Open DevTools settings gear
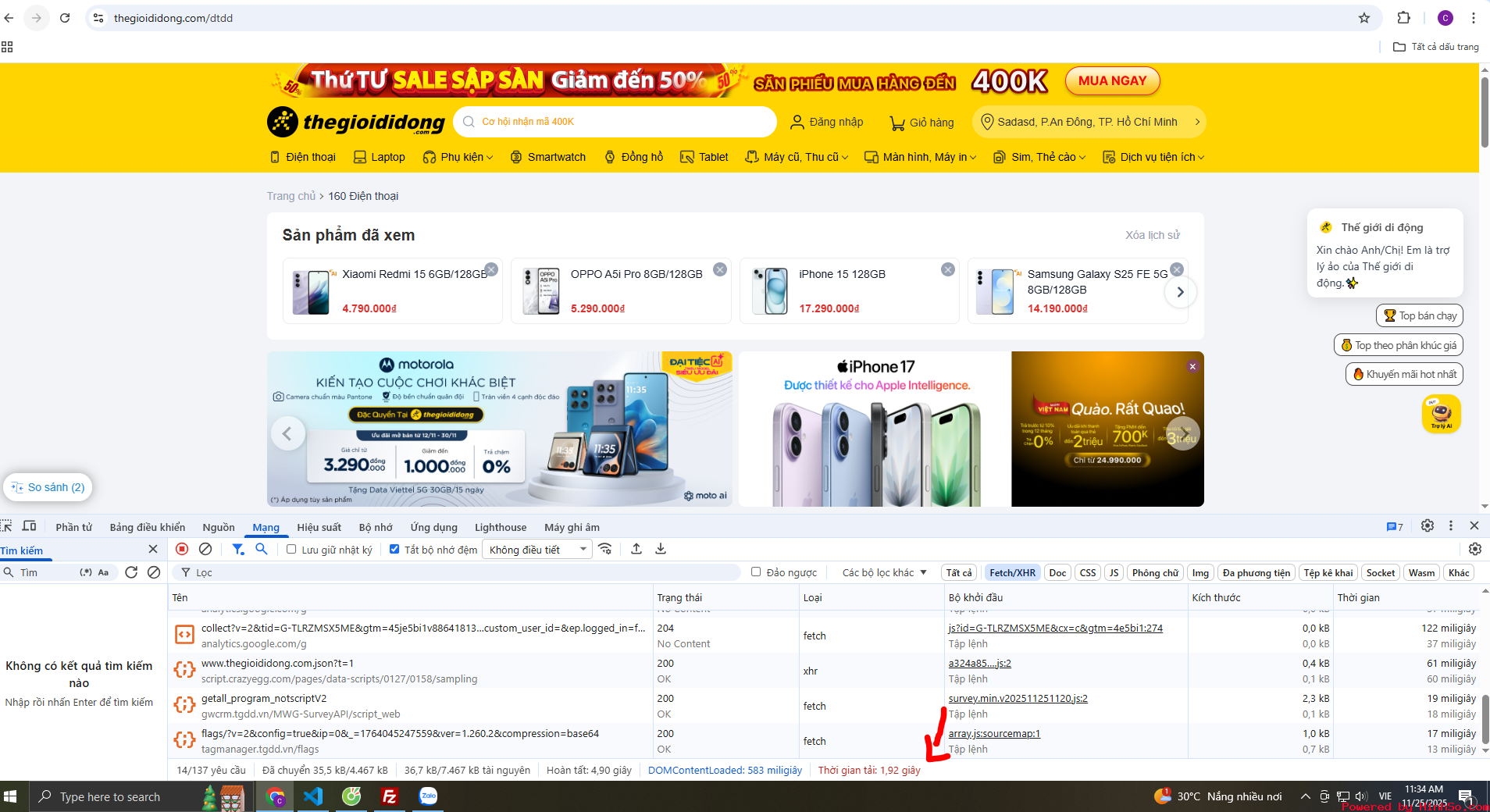This screenshot has width=1490, height=812. pyautogui.click(x=1427, y=526)
